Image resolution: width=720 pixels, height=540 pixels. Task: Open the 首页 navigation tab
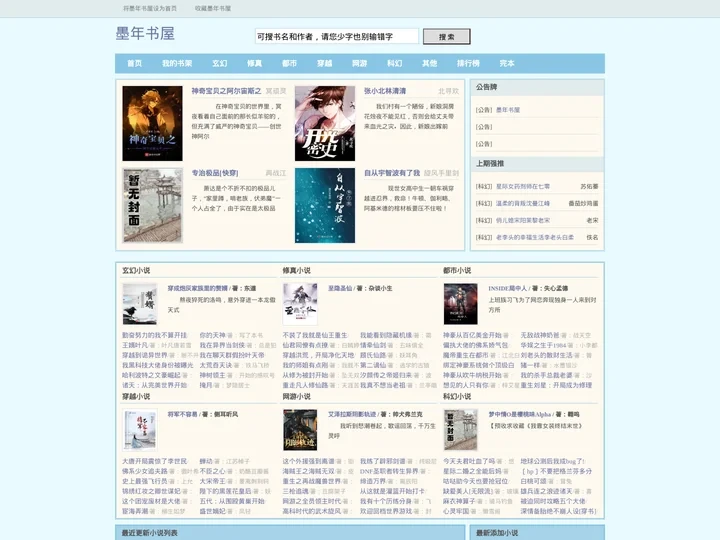134,63
